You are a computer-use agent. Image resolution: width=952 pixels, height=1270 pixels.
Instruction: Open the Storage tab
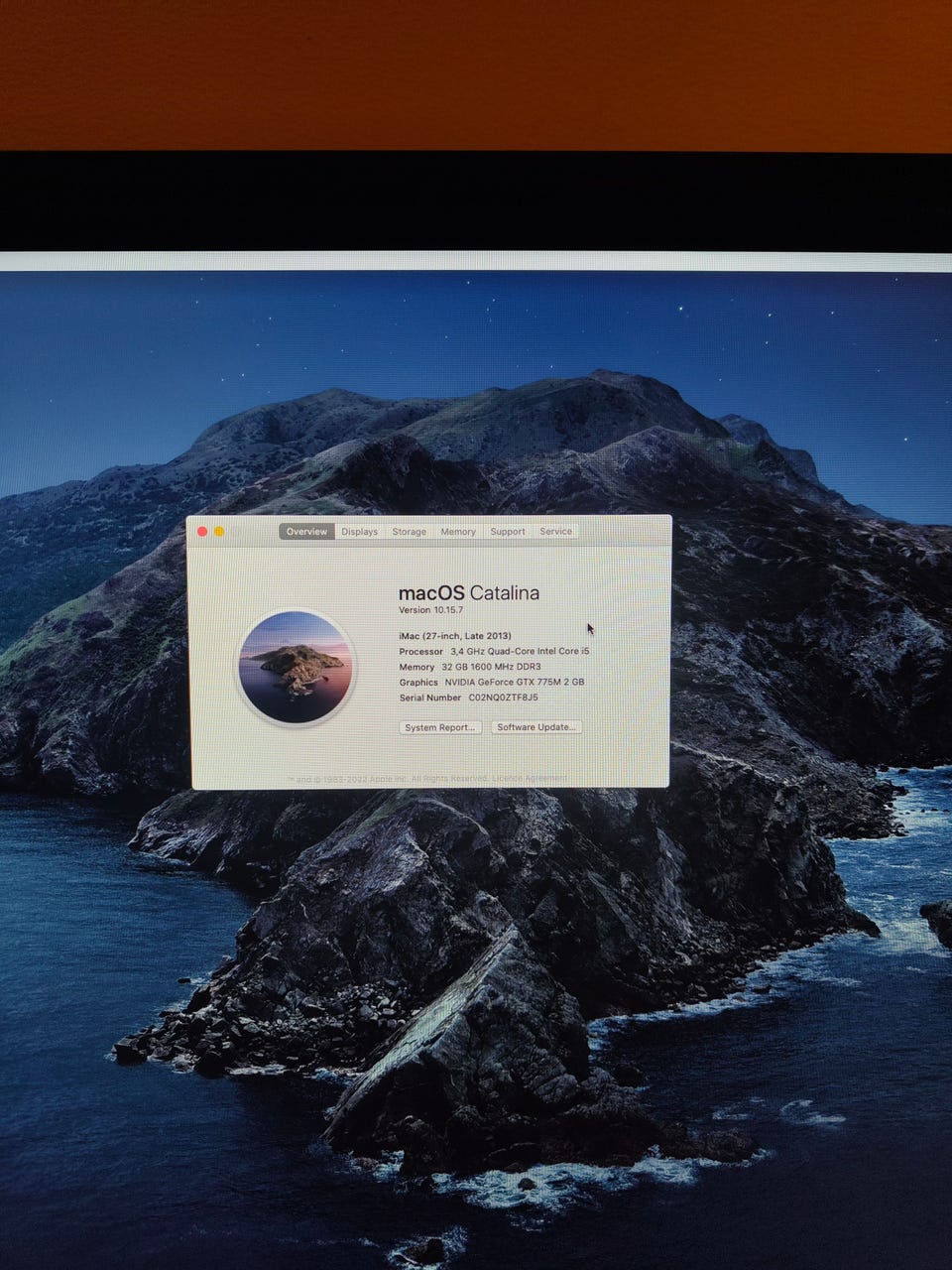tap(409, 532)
